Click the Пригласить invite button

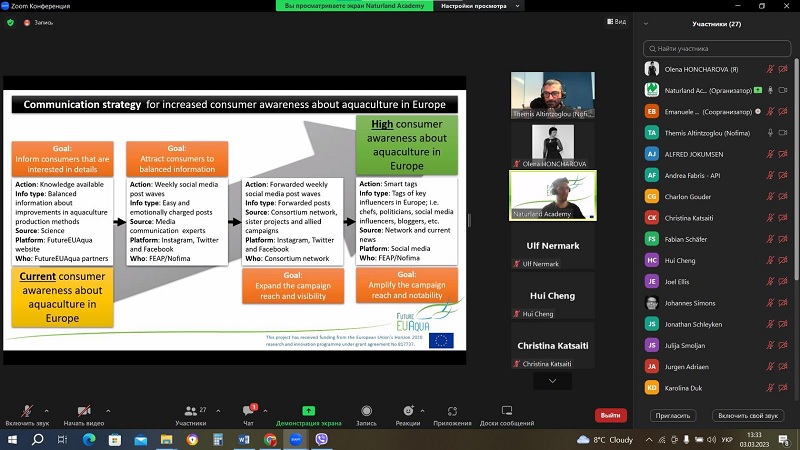tap(672, 415)
